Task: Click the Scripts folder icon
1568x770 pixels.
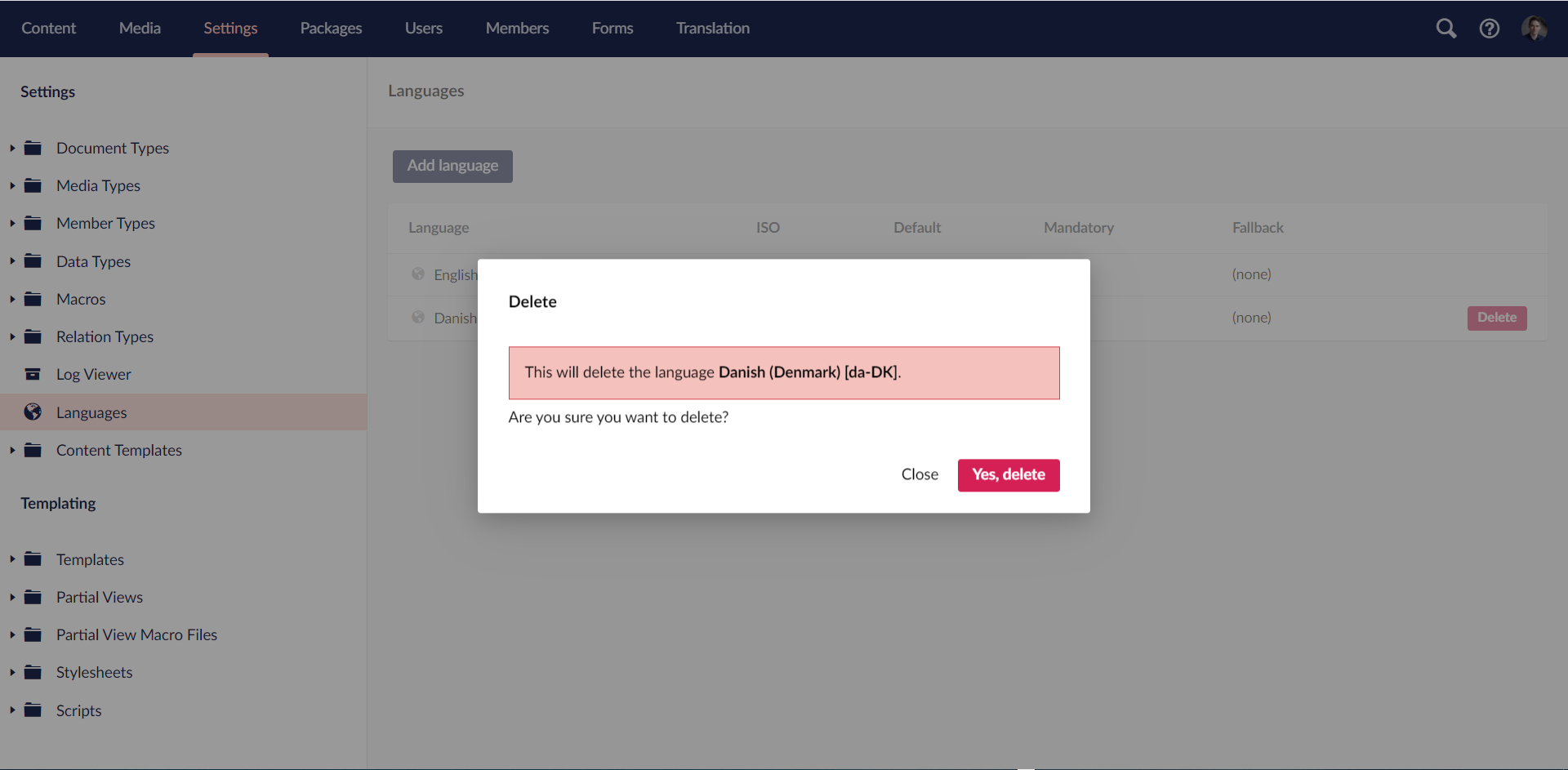Action: [33, 710]
